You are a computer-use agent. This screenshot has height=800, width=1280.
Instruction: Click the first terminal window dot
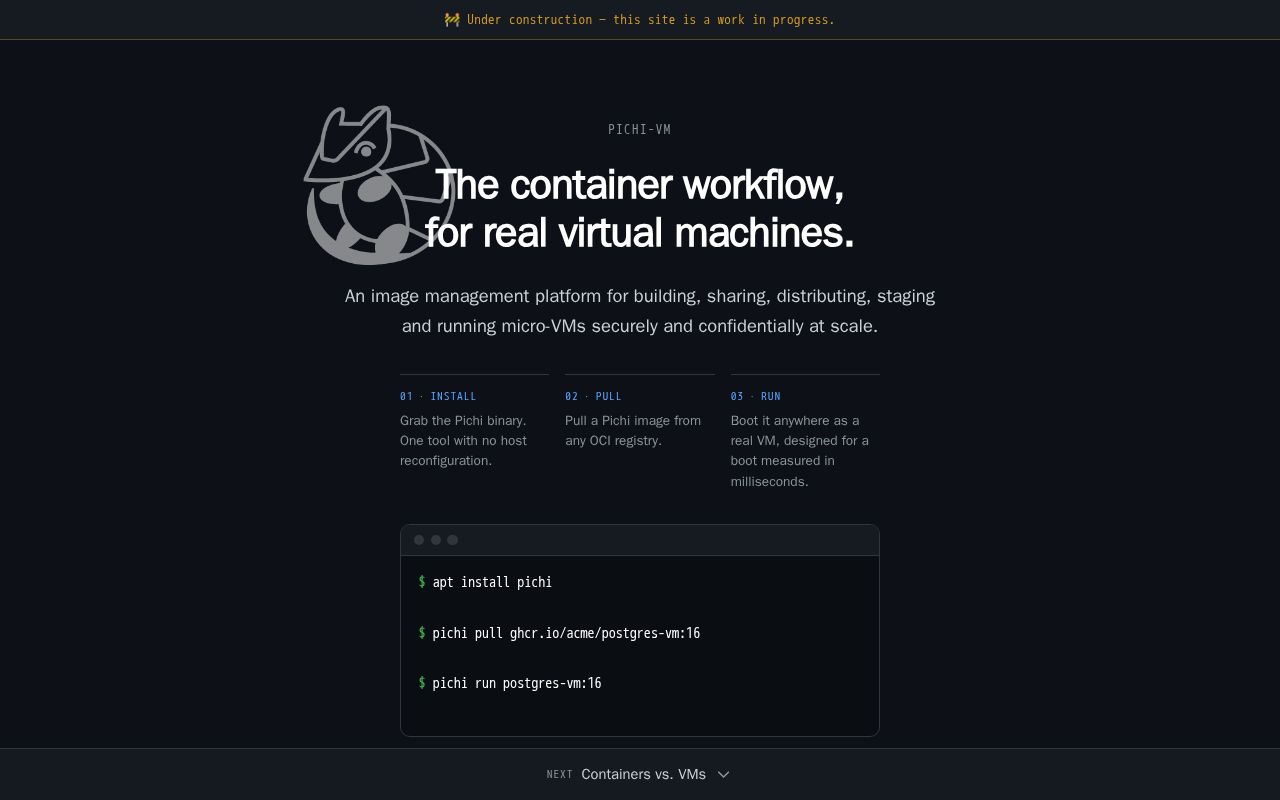click(x=419, y=540)
